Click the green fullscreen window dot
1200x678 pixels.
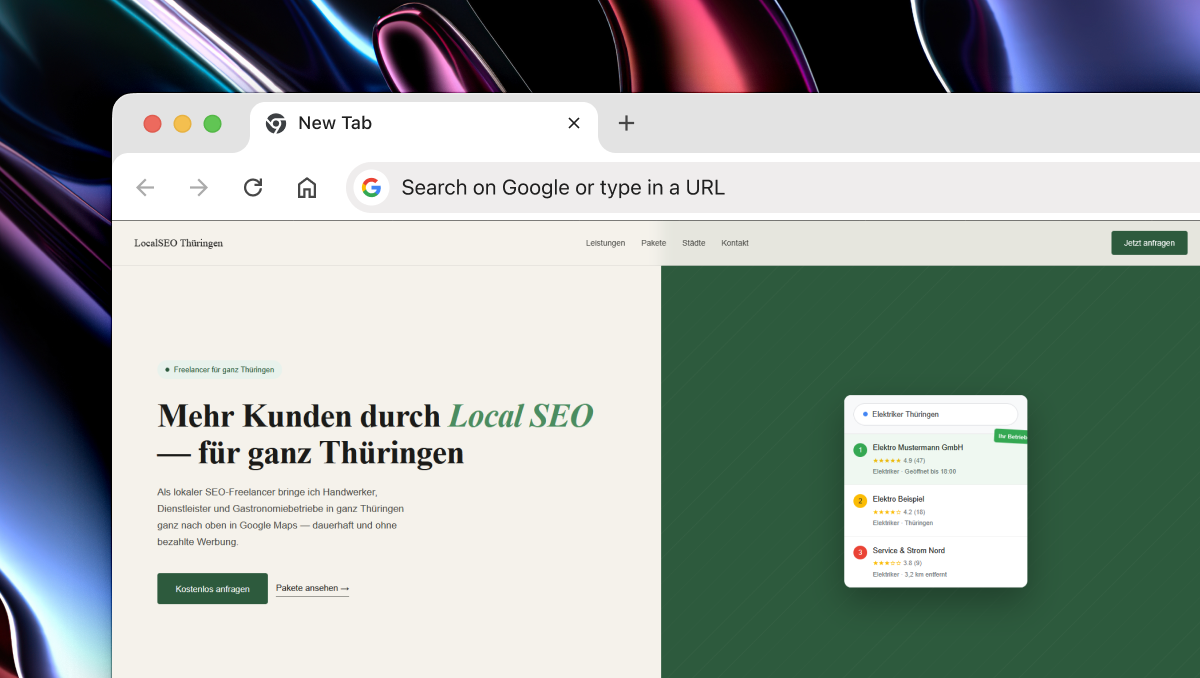[x=212, y=124]
